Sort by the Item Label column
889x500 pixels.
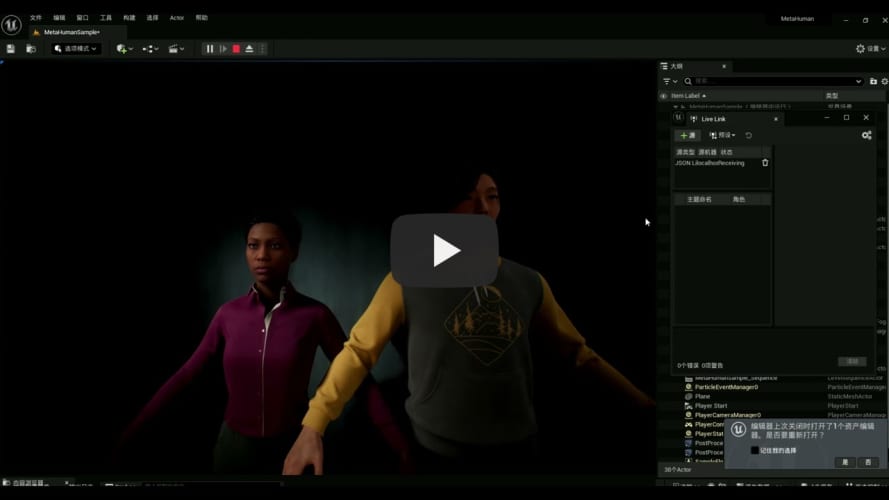tap(688, 96)
